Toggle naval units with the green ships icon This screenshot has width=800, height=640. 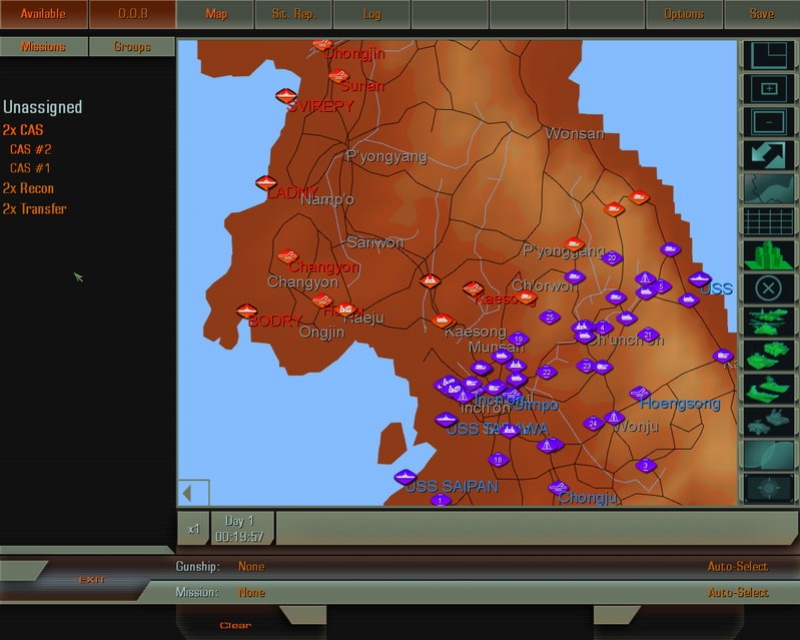[768, 388]
